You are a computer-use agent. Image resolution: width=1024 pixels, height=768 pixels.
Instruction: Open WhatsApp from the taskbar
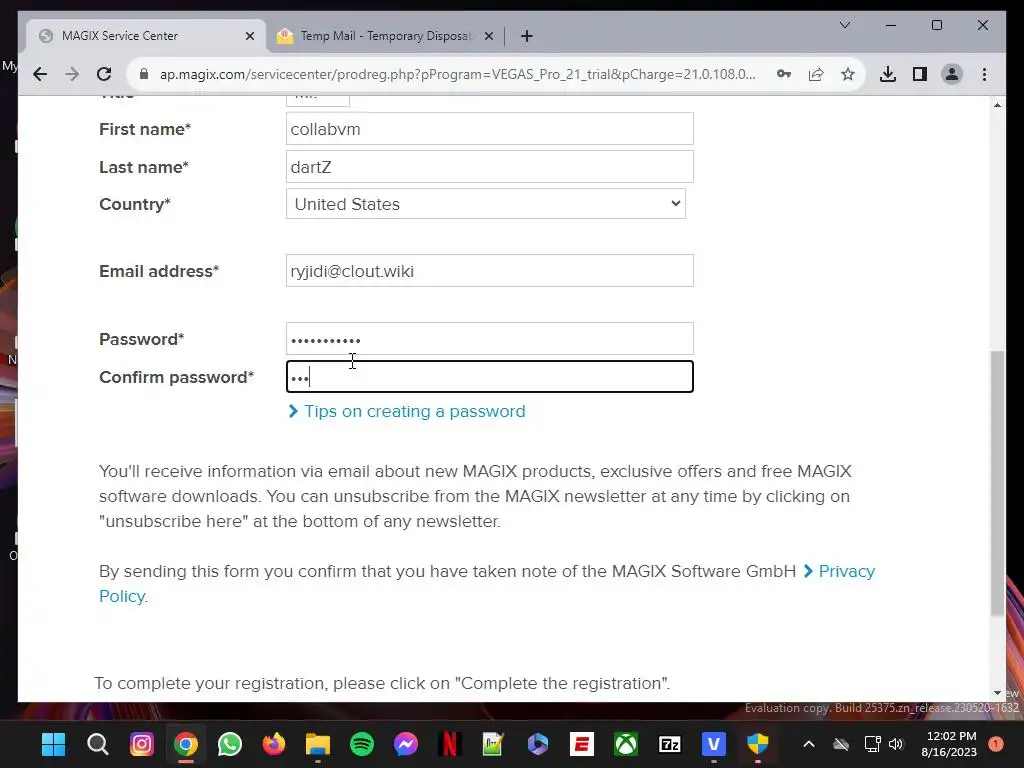click(230, 744)
